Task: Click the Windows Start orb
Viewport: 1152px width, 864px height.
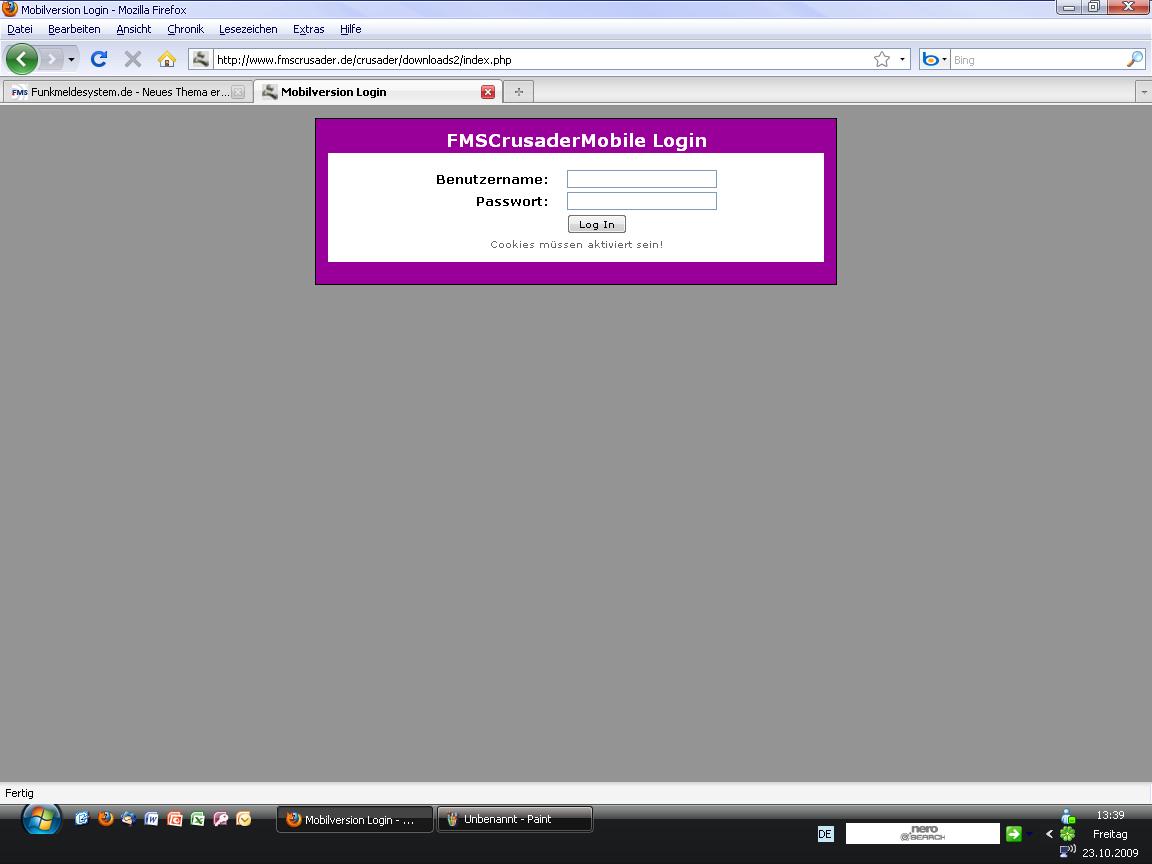Action: coord(41,820)
